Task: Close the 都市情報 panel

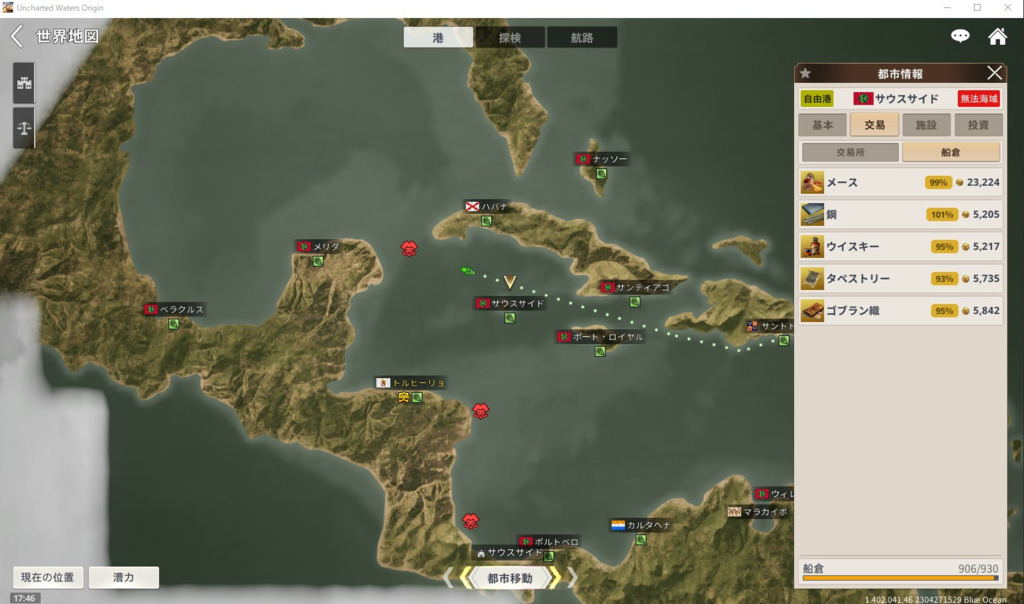Action: coord(994,73)
